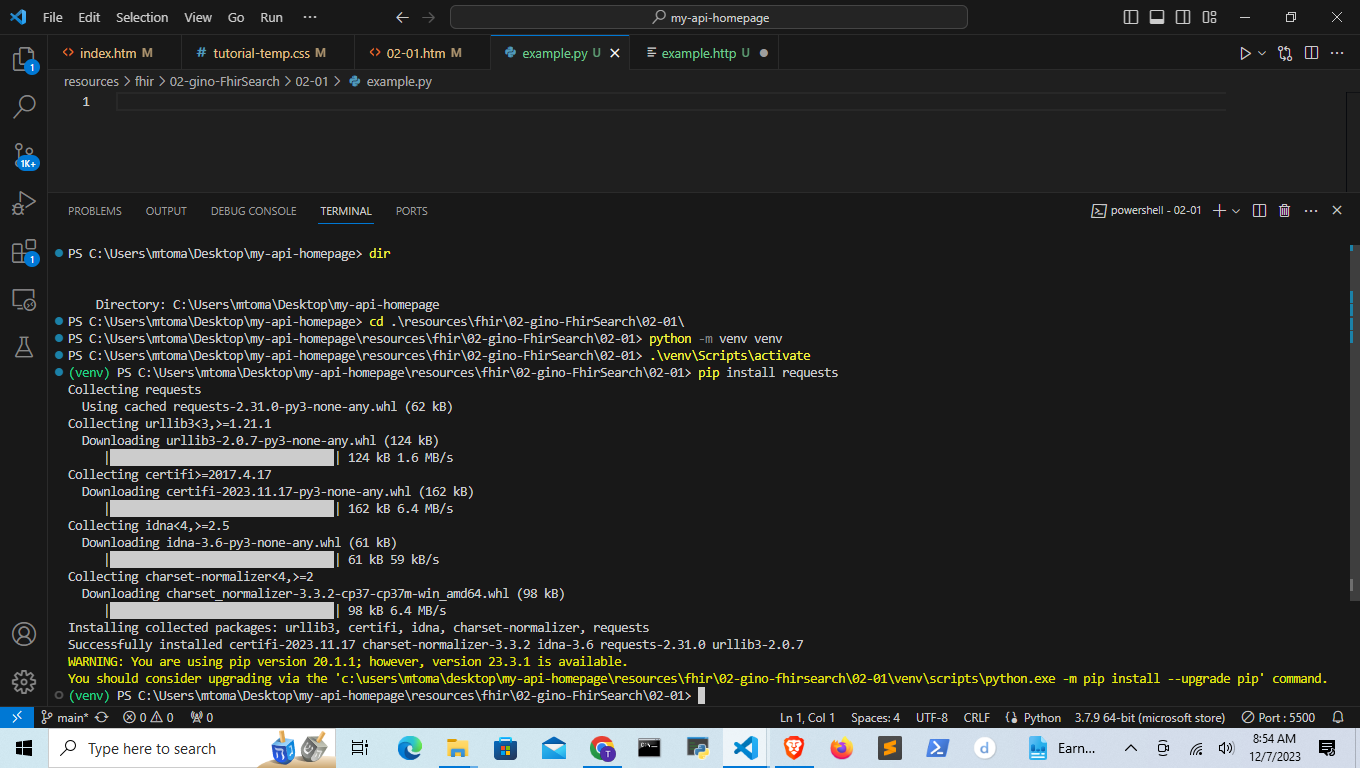Show the OUTPUT panel tab
This screenshot has width=1360, height=768.
(x=166, y=211)
